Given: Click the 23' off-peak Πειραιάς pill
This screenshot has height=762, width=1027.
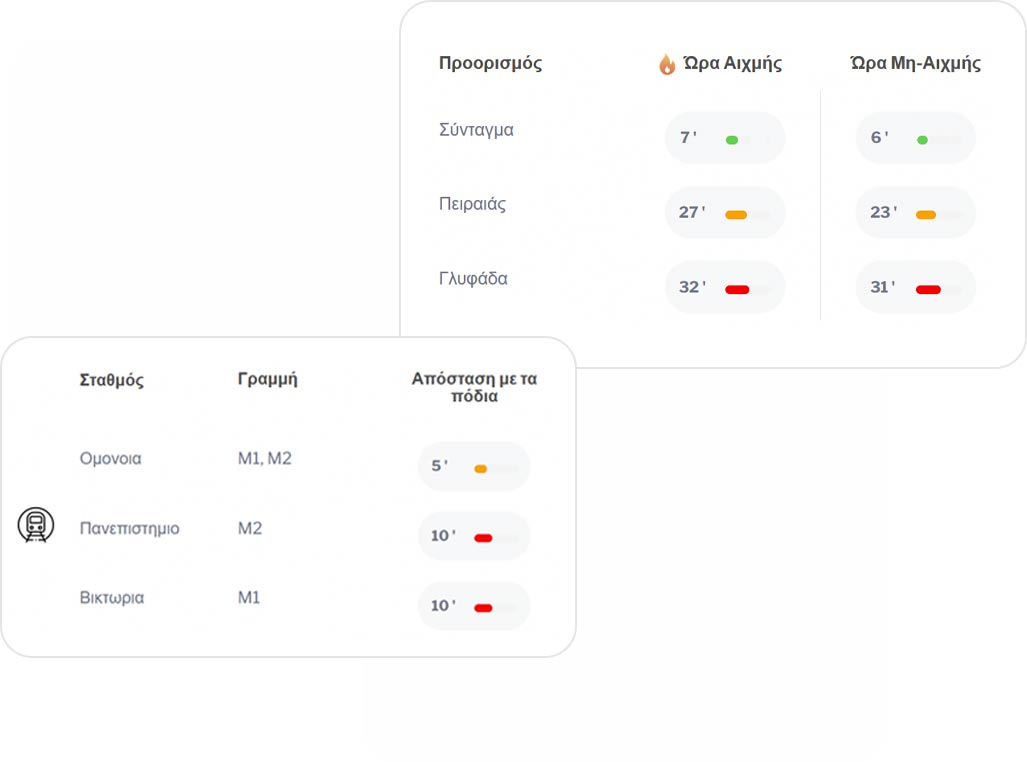Looking at the screenshot, I should click(916, 212).
